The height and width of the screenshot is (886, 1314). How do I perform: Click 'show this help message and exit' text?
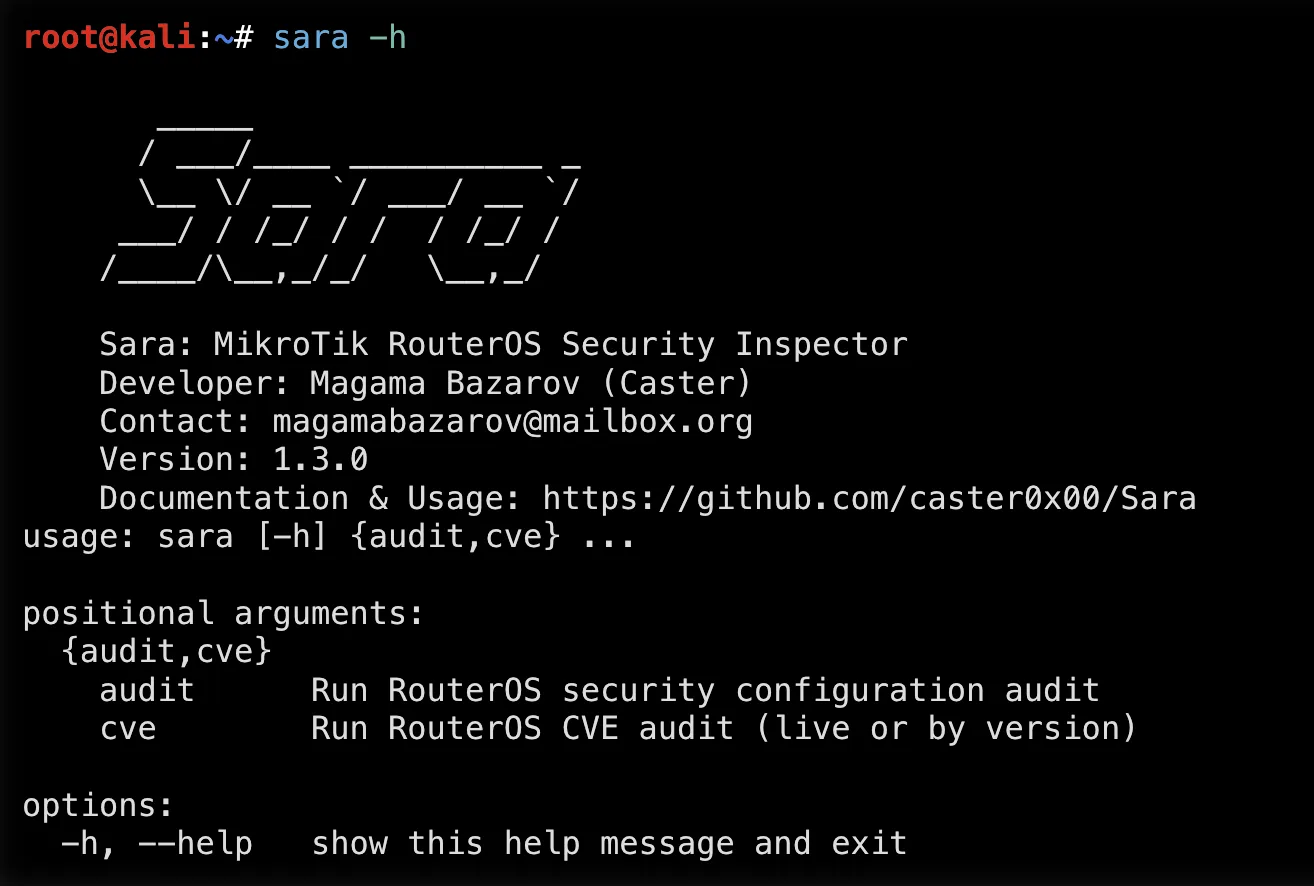click(x=609, y=843)
